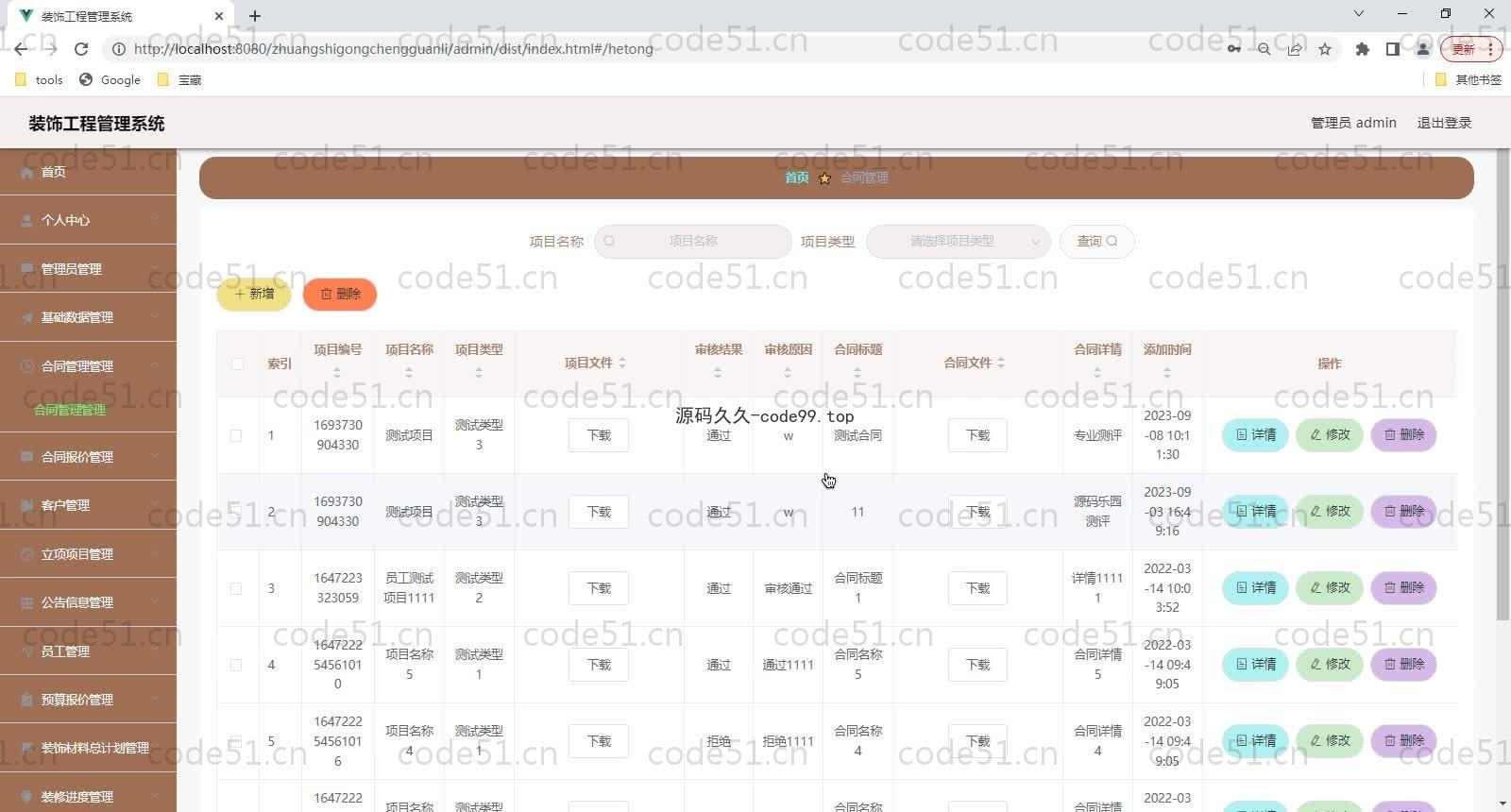1511x812 pixels.
Task: Click the orange 删除 batch button
Action: (340, 295)
